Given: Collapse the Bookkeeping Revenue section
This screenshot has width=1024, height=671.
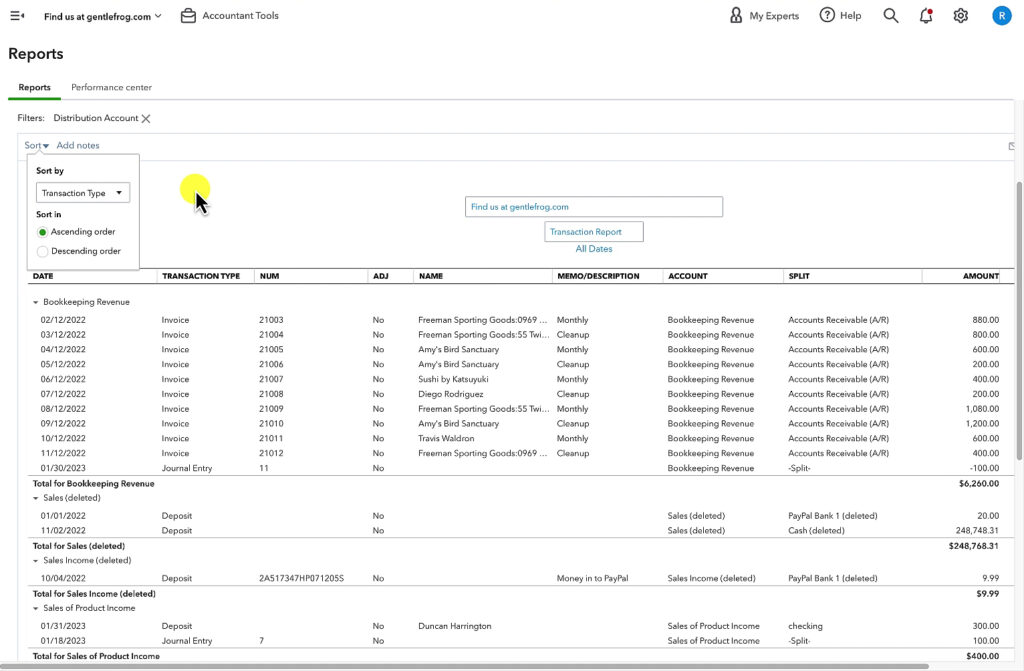Looking at the screenshot, I should point(37,301).
